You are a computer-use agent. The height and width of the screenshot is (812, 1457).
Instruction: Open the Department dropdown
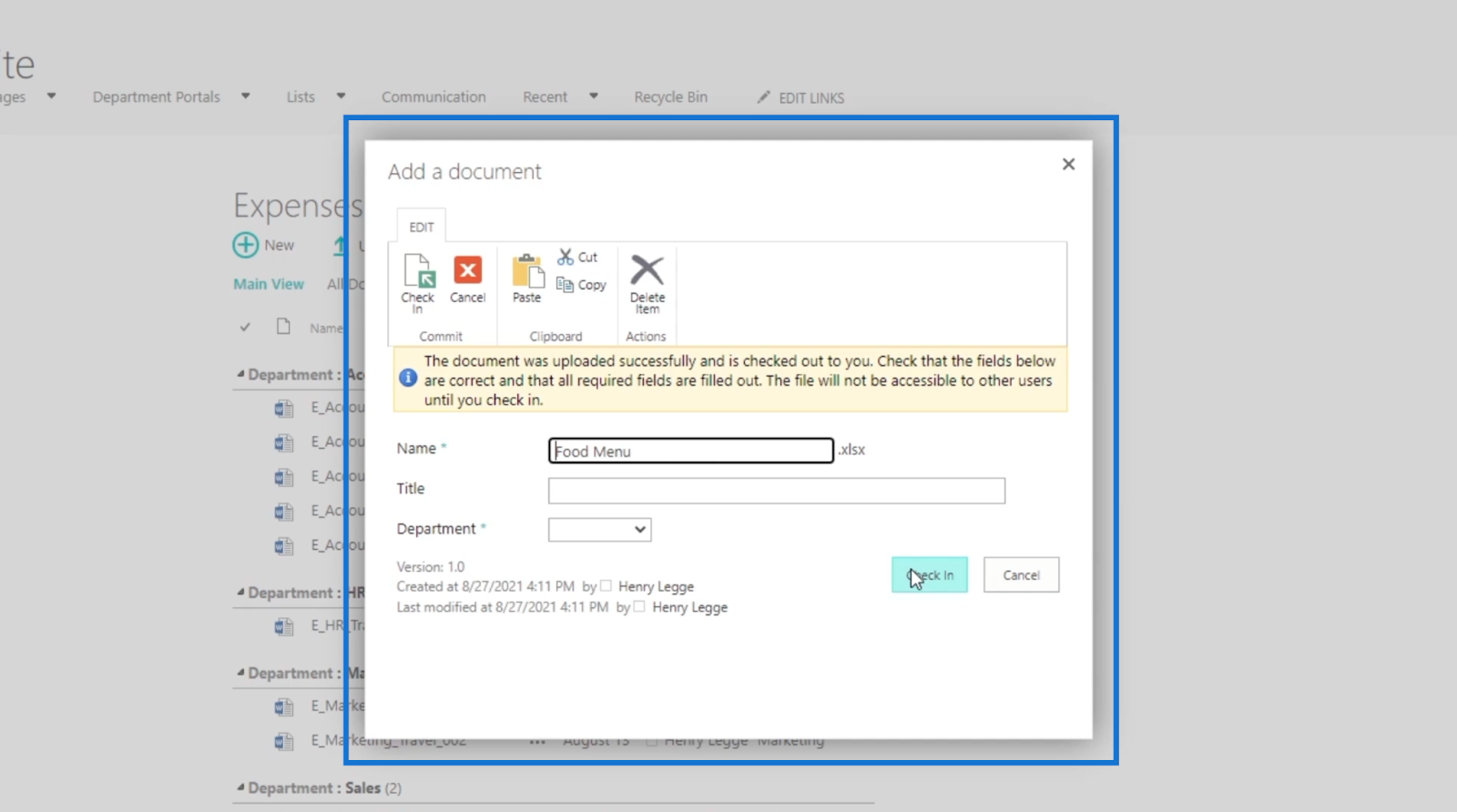(x=600, y=529)
